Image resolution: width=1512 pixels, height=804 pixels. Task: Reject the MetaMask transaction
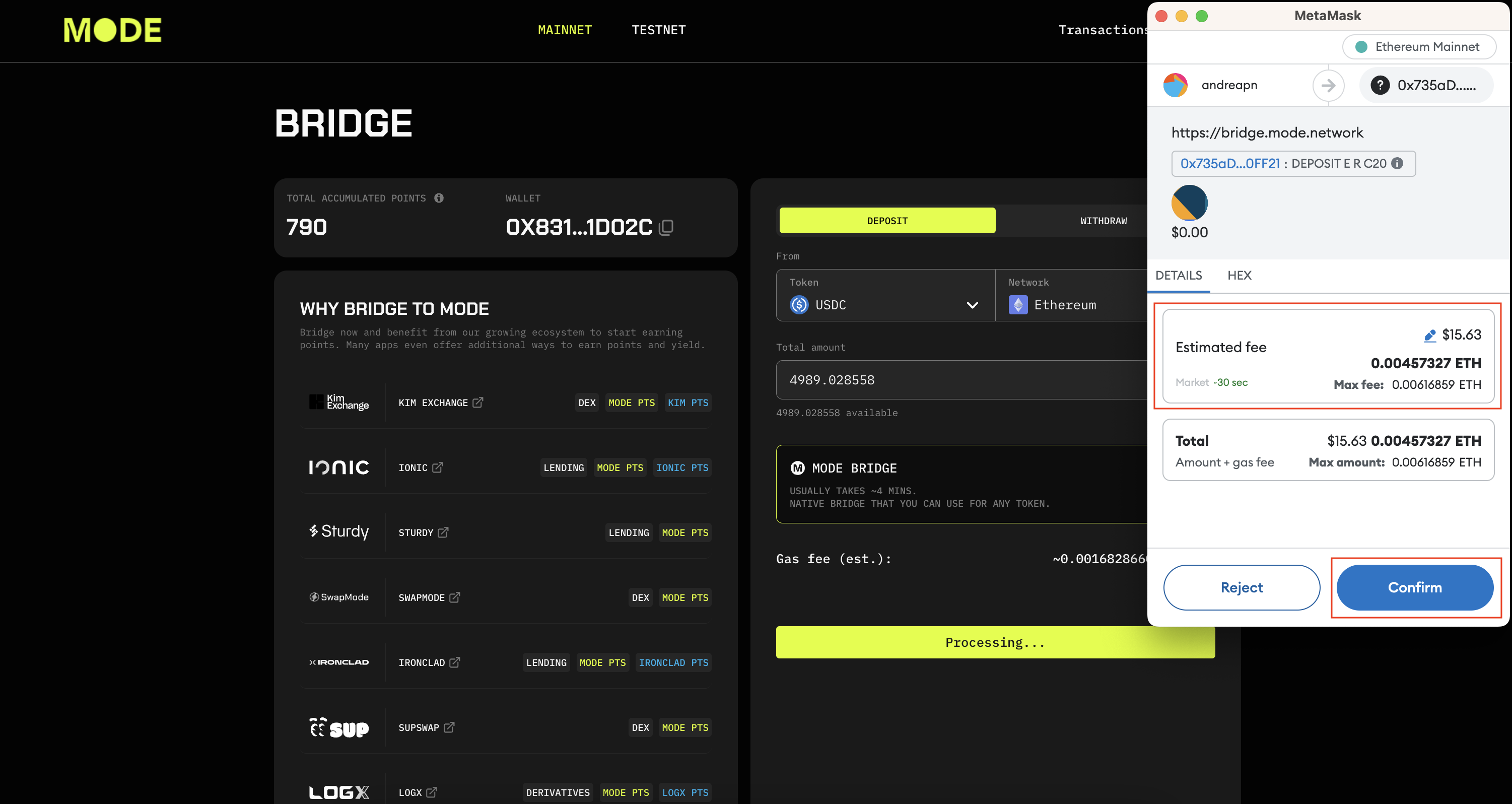[x=1242, y=587]
